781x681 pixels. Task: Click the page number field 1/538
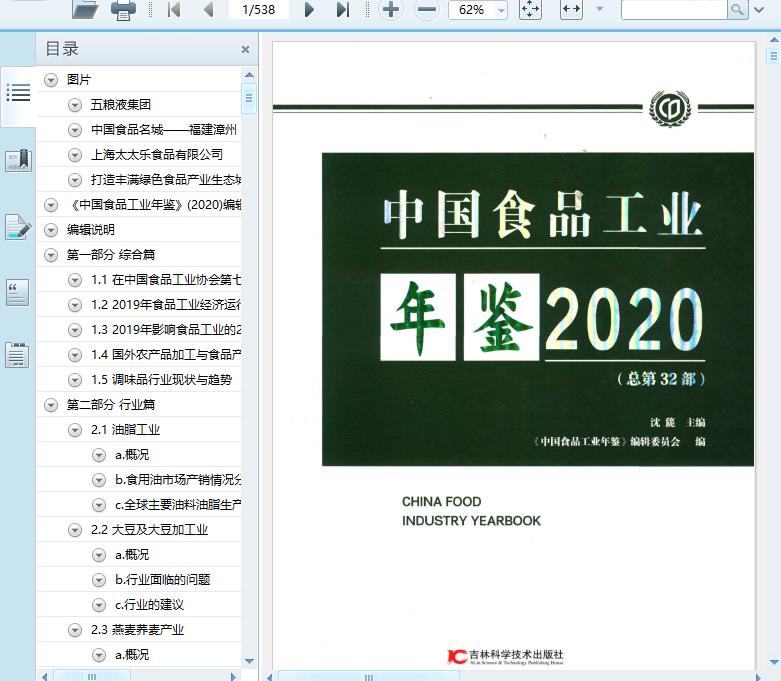(259, 9)
